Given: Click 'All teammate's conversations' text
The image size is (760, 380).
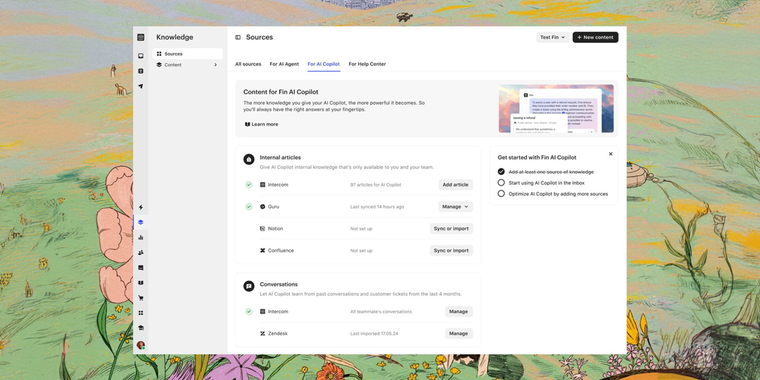Looking at the screenshot, I should pos(381,312).
